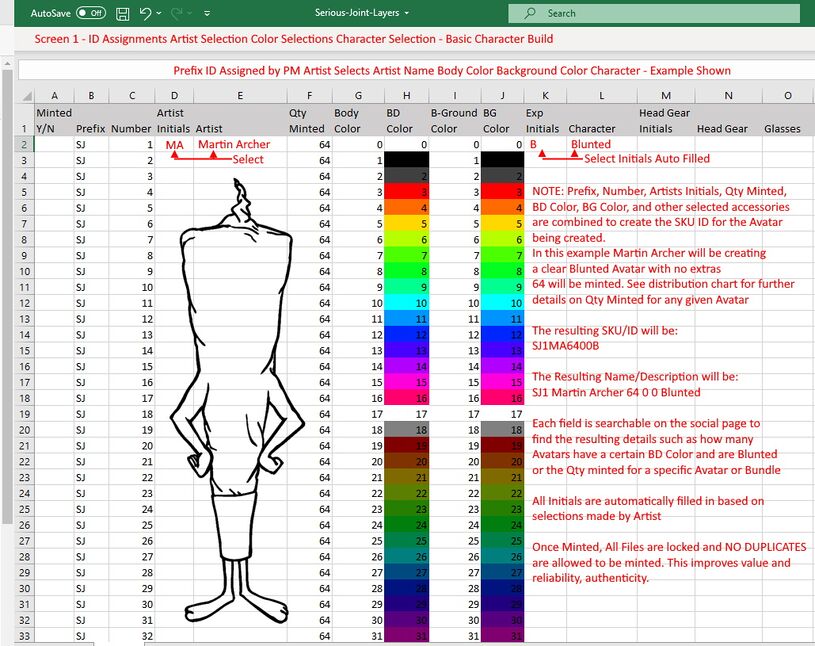
Task: Select row 33 header
Action: pyautogui.click(x=24, y=636)
